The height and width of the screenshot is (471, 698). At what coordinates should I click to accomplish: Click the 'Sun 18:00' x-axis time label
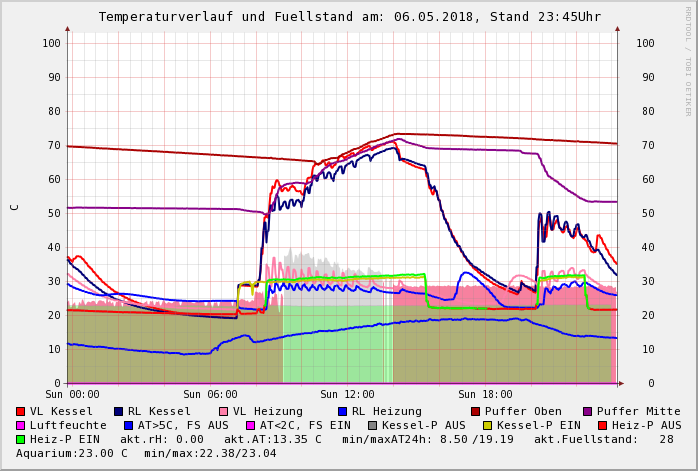click(x=485, y=394)
